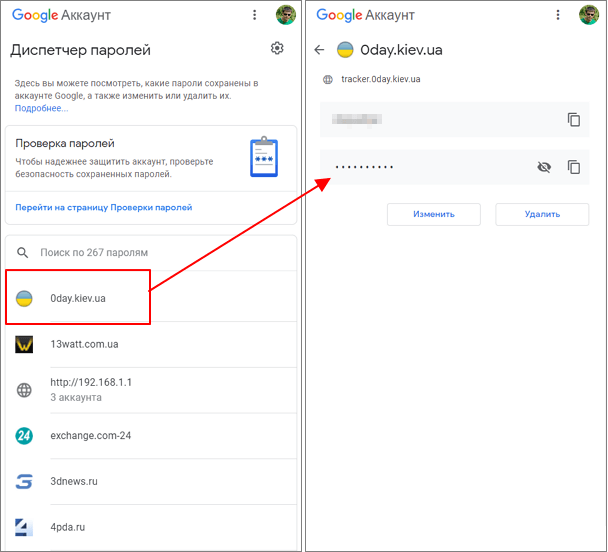Open the exchange.com-24 password entry
The height and width of the screenshot is (552, 608).
point(151,436)
